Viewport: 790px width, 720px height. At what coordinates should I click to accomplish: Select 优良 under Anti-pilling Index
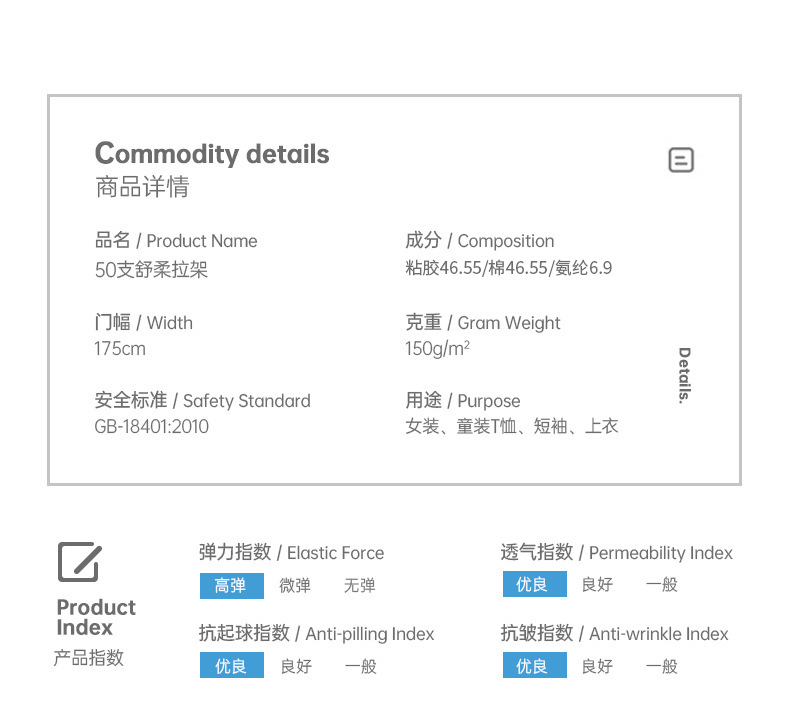coord(231,666)
